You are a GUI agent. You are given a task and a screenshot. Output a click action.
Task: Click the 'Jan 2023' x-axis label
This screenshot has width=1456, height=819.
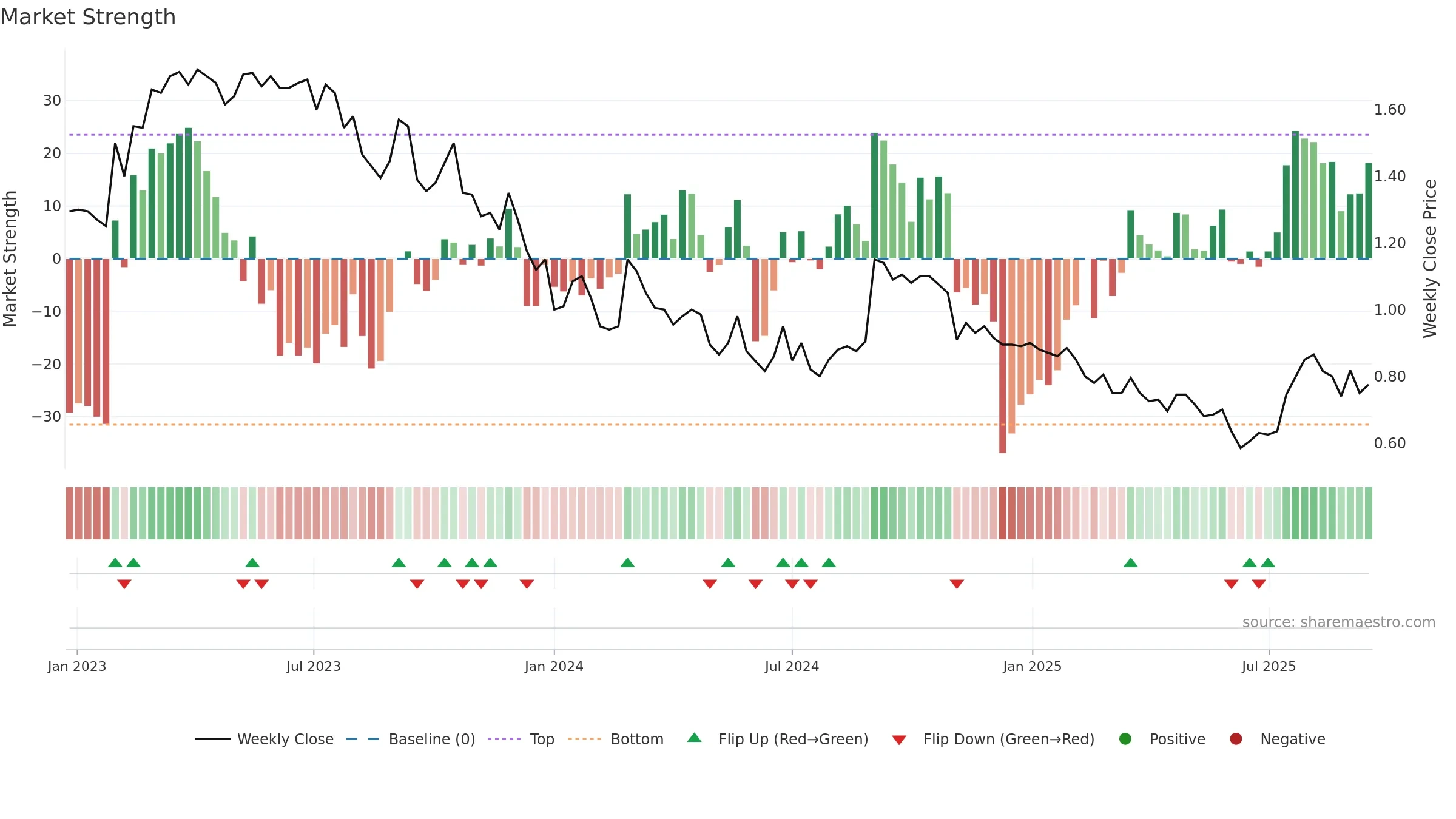point(77,666)
